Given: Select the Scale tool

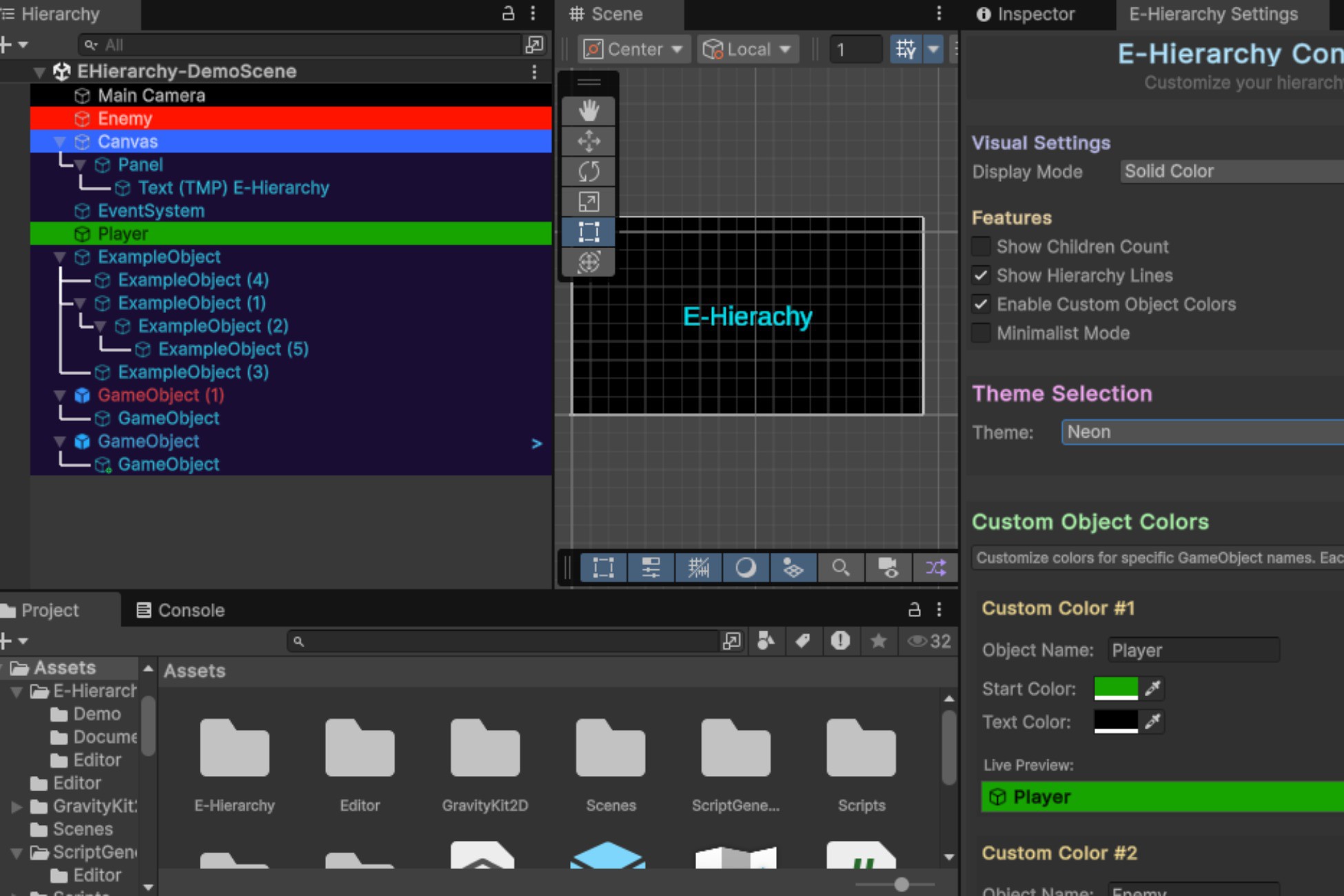Looking at the screenshot, I should pos(588,202).
